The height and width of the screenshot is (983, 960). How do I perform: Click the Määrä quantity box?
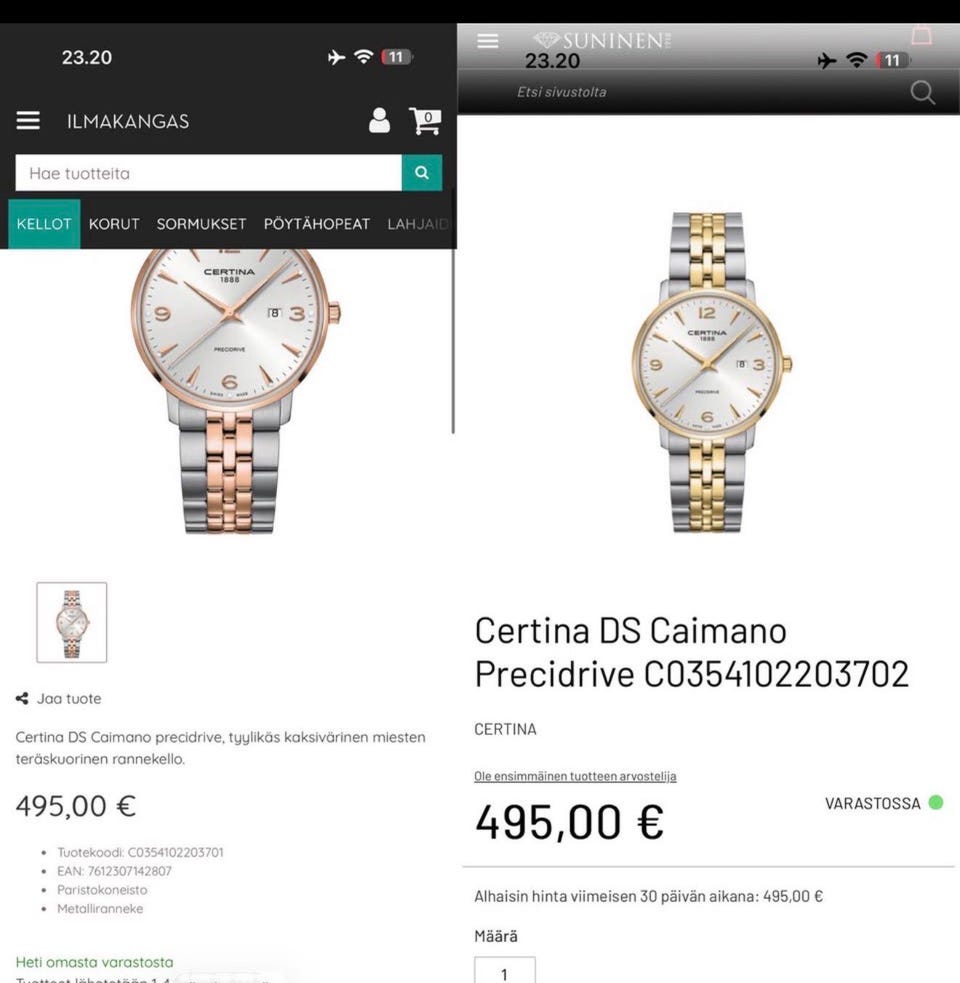[x=505, y=970]
